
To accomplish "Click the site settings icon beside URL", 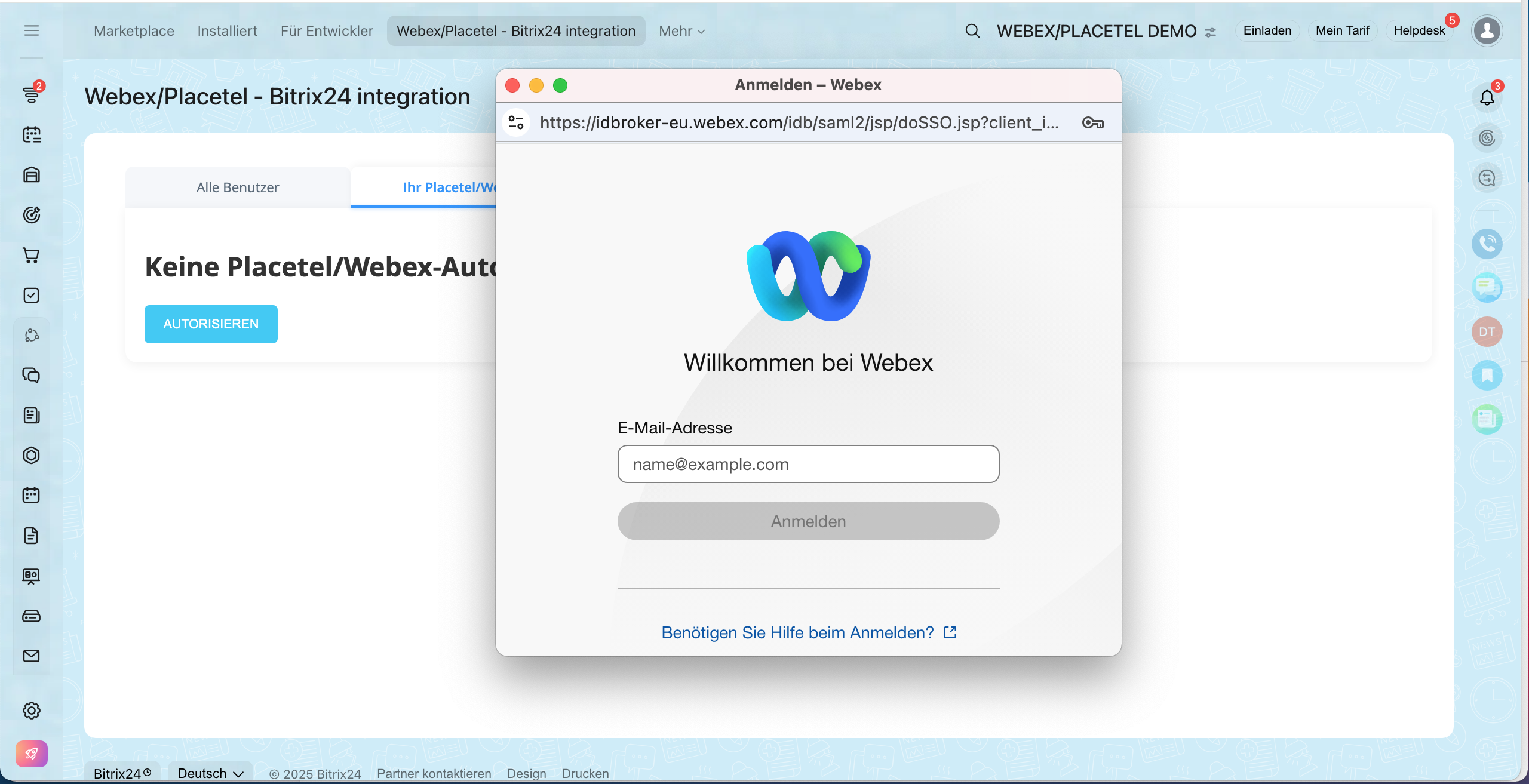I will (x=516, y=123).
